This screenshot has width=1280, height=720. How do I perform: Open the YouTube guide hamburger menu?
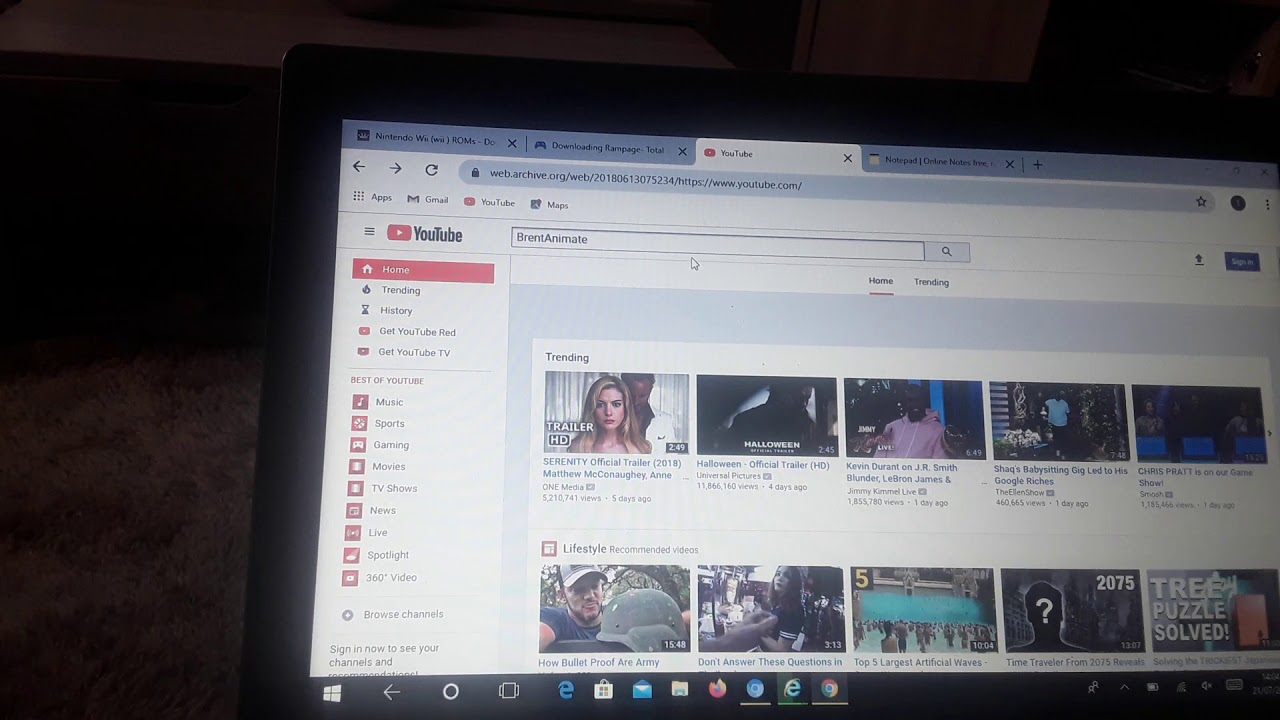(369, 232)
